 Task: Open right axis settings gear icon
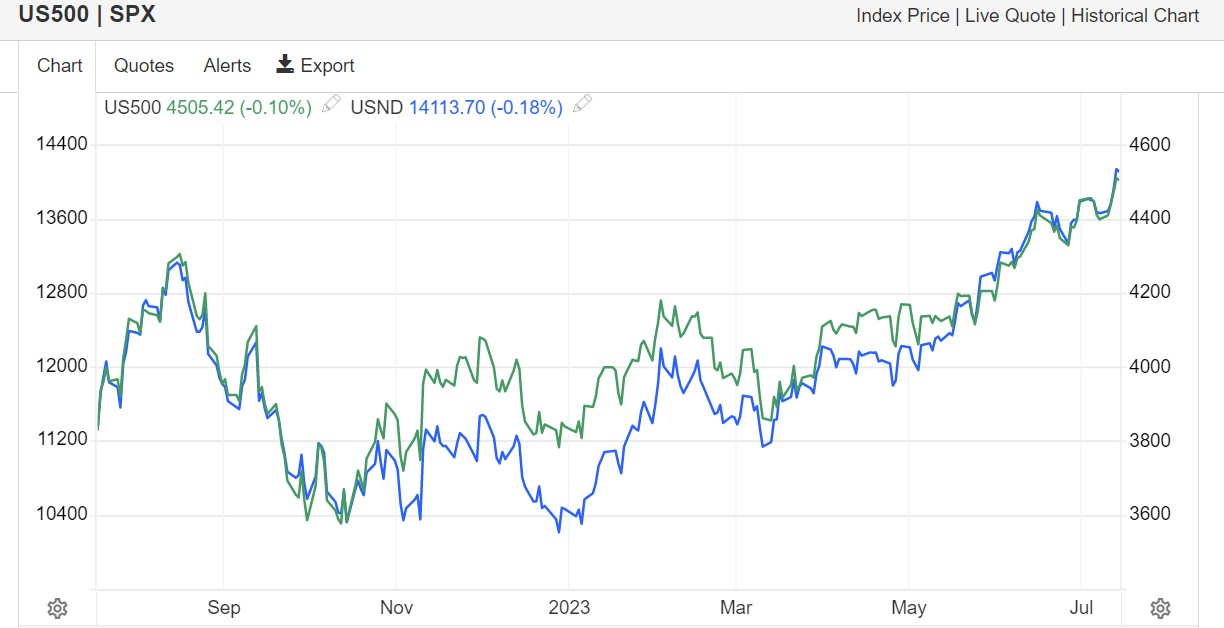(x=1160, y=608)
